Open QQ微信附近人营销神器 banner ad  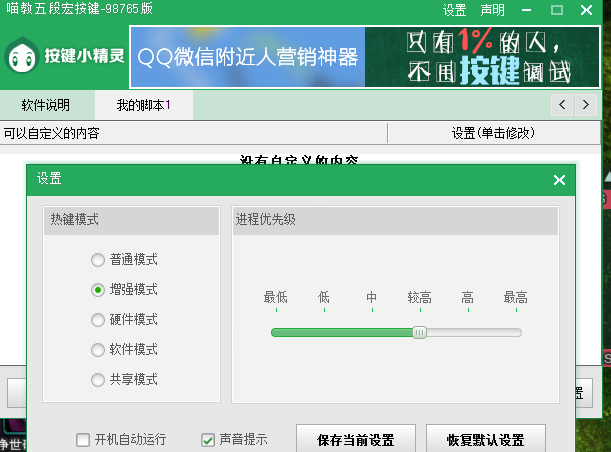point(248,57)
